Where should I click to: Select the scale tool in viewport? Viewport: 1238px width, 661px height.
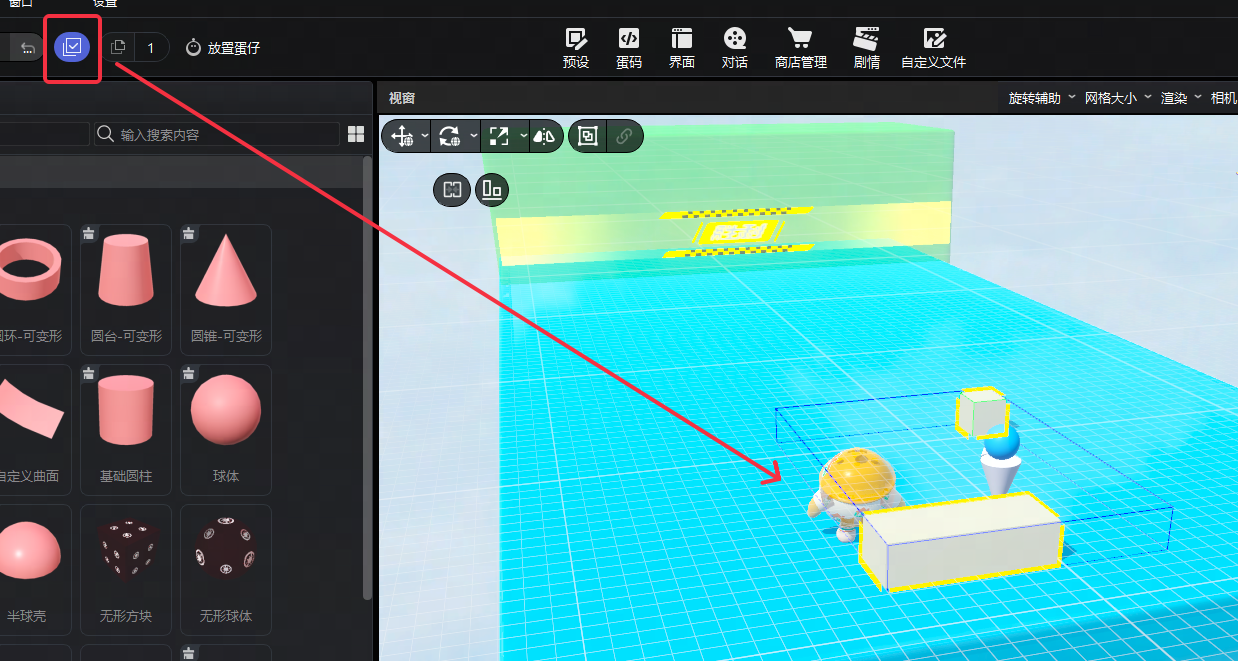click(498, 136)
